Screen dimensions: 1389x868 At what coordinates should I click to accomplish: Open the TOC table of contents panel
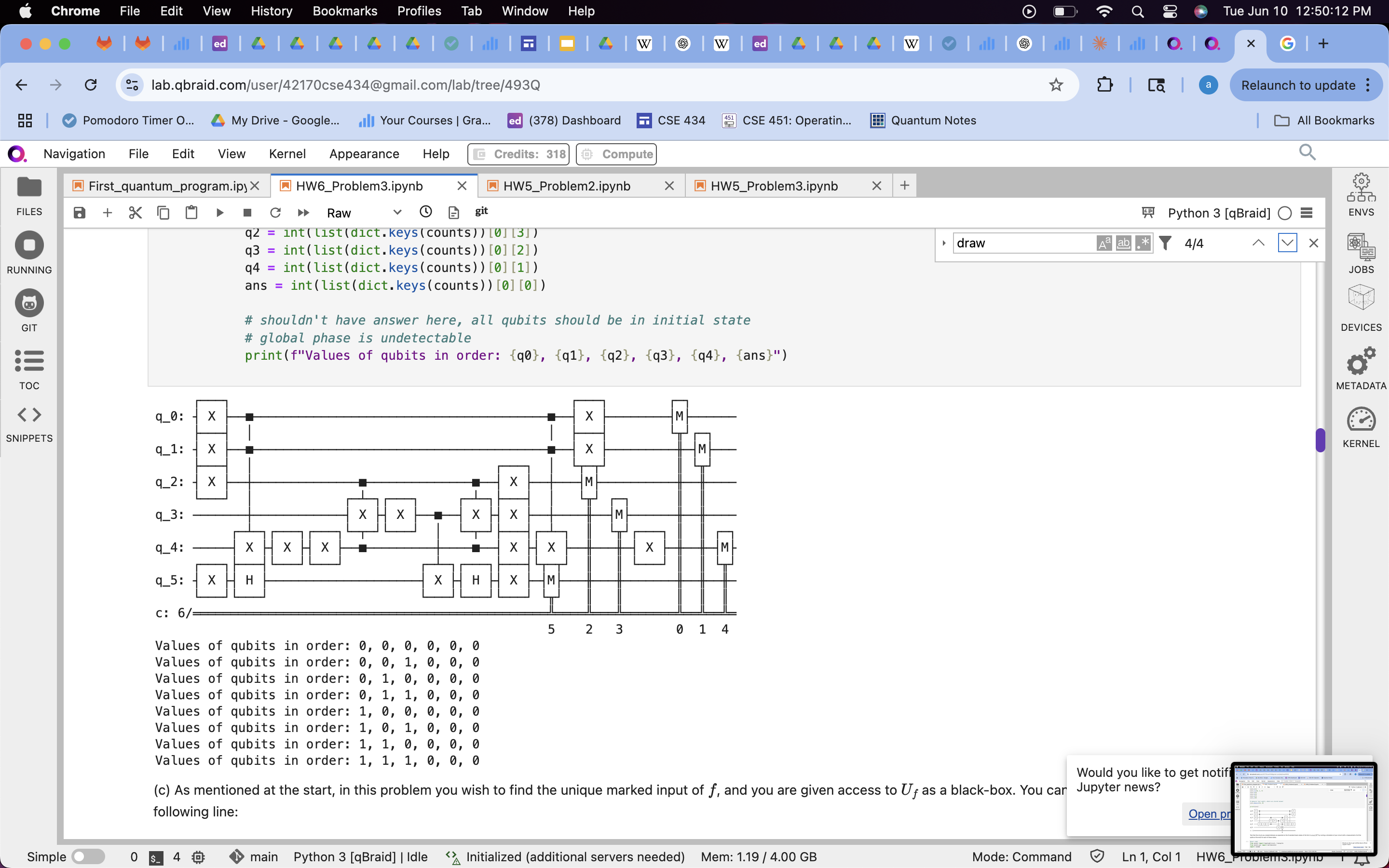coord(29,369)
